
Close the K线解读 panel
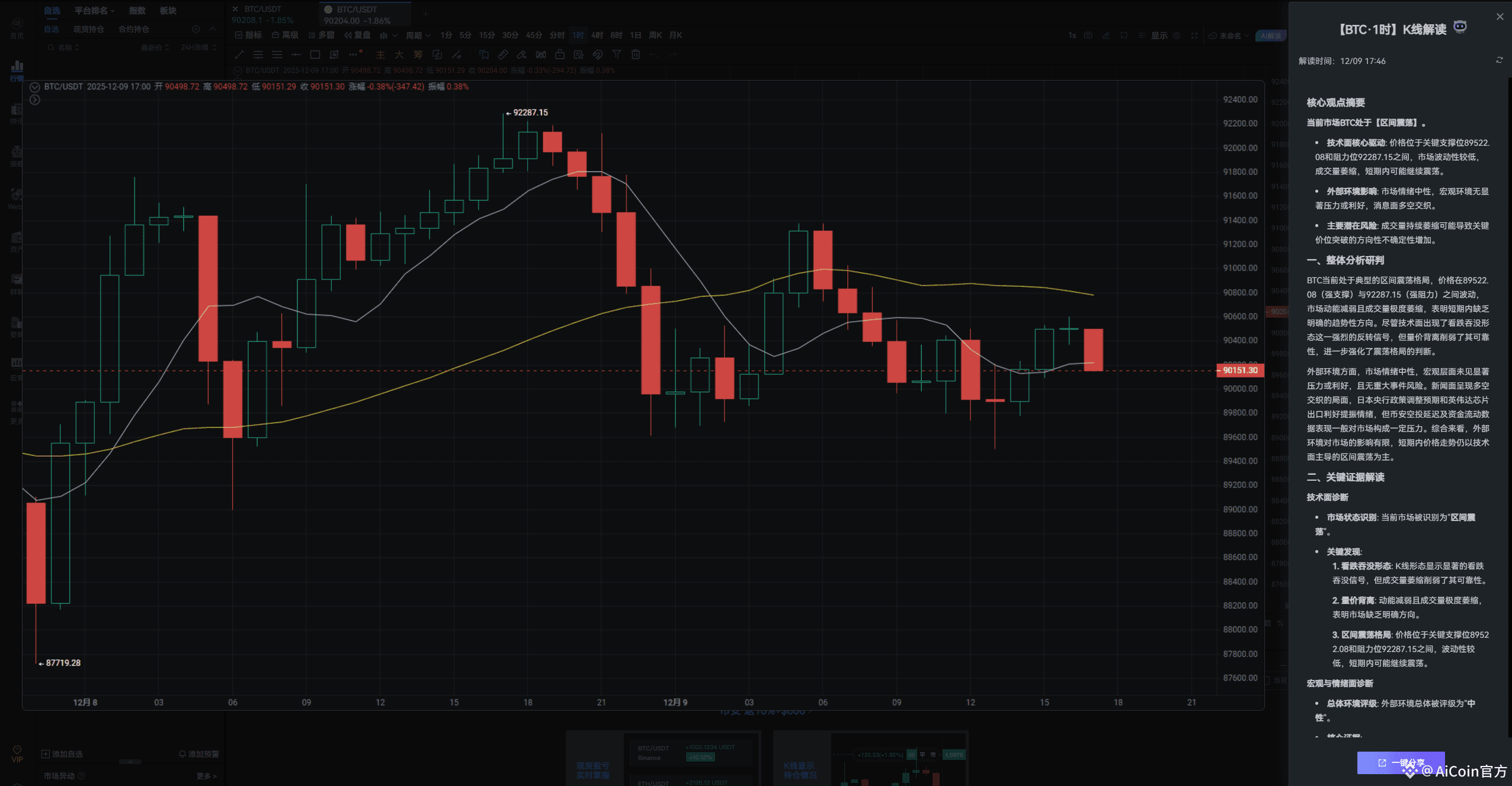1500,17
